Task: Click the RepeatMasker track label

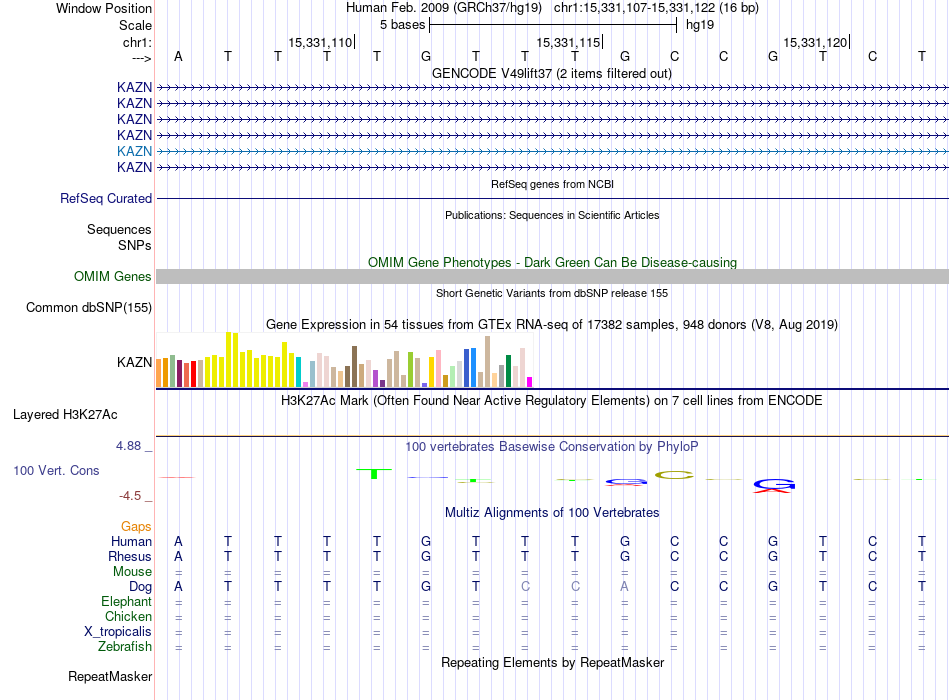Action: tap(110, 676)
